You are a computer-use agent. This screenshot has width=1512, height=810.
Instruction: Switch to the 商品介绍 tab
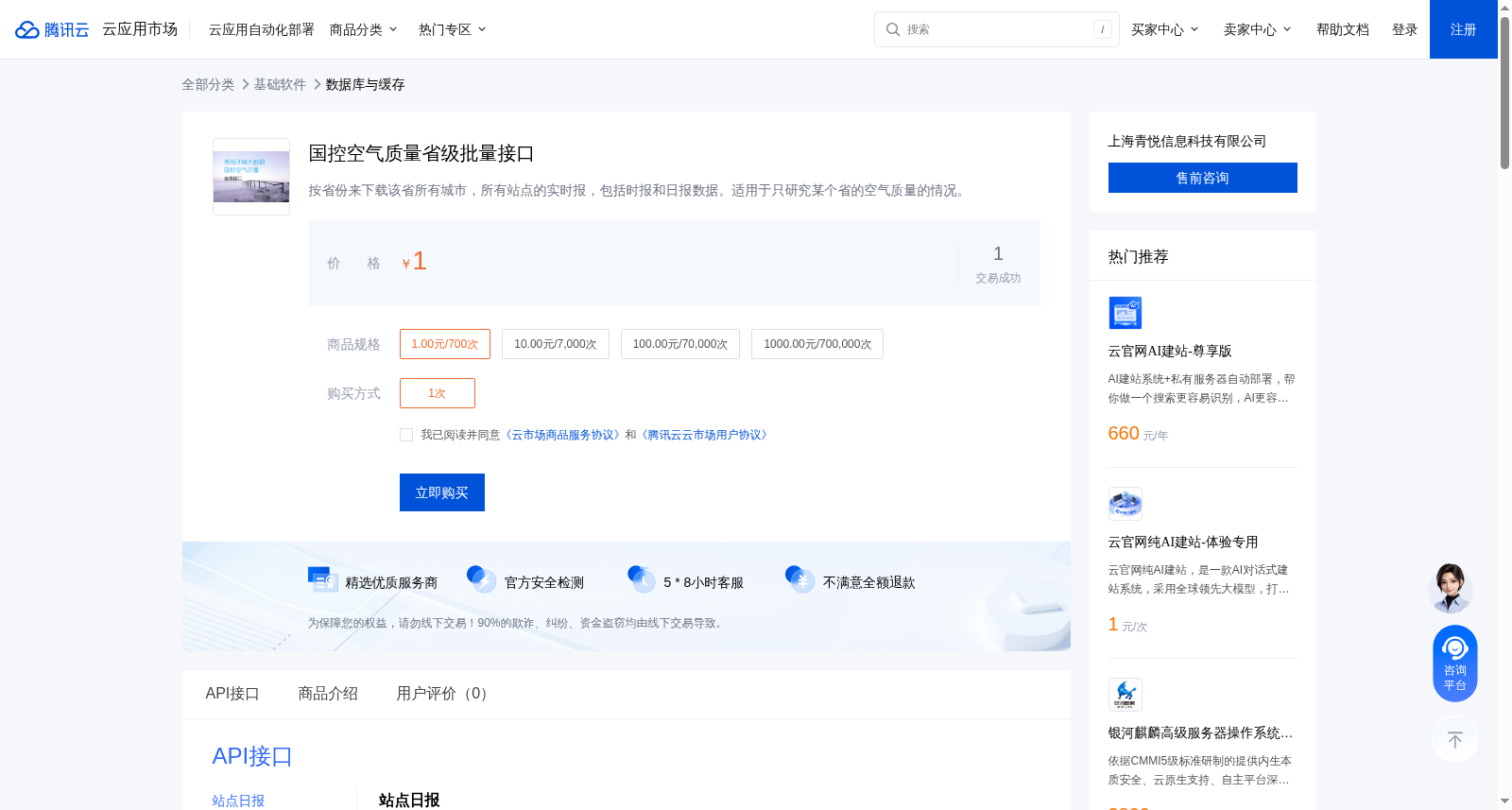click(x=328, y=694)
